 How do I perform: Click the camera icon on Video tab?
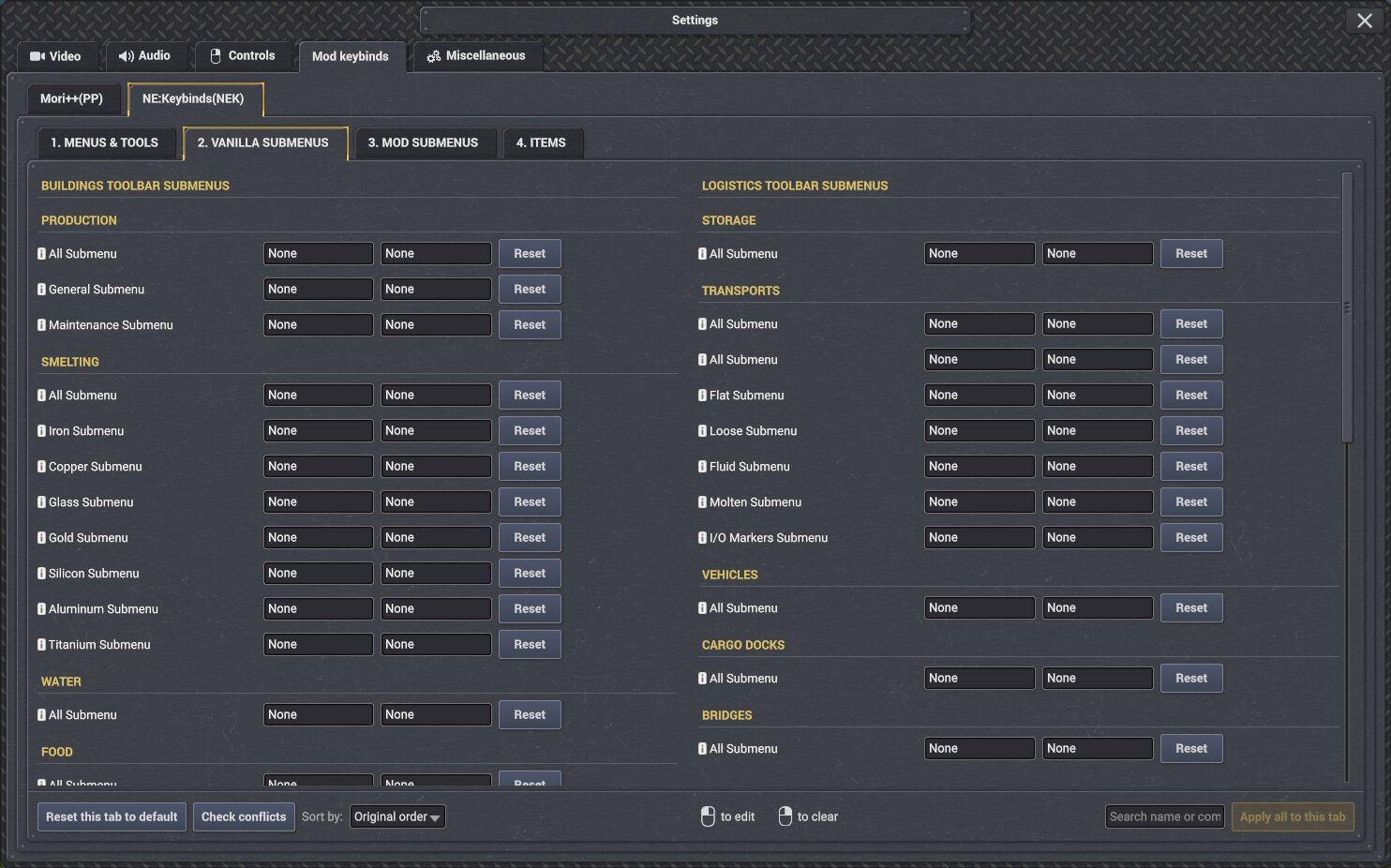[x=37, y=56]
